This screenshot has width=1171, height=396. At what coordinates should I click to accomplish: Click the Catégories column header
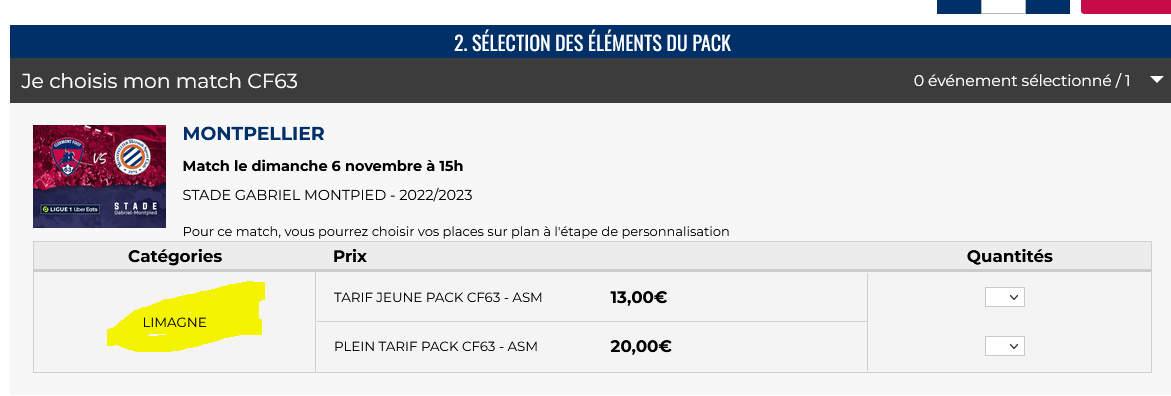(x=176, y=256)
